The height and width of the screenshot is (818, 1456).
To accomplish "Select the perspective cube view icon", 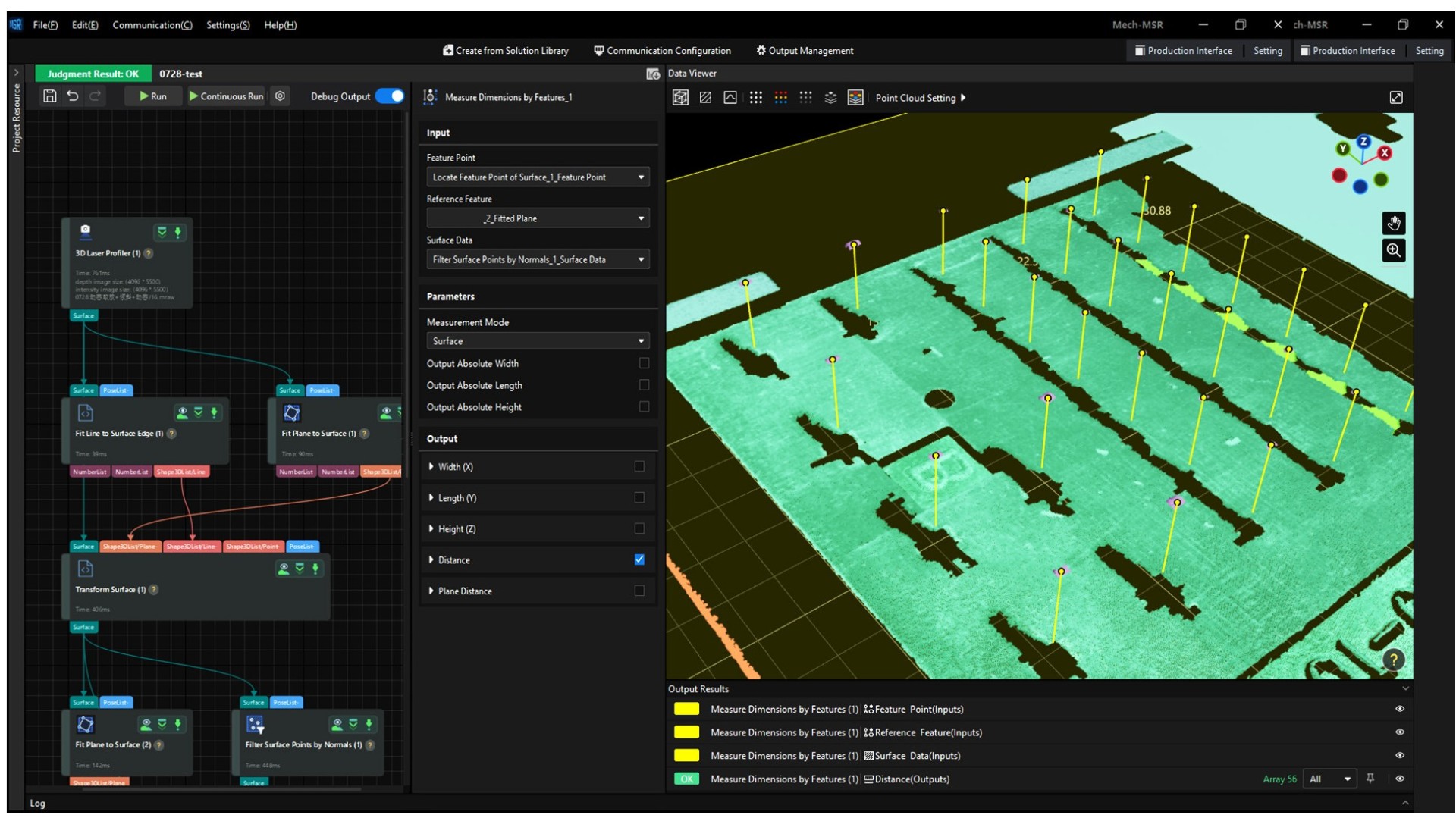I will (680, 97).
